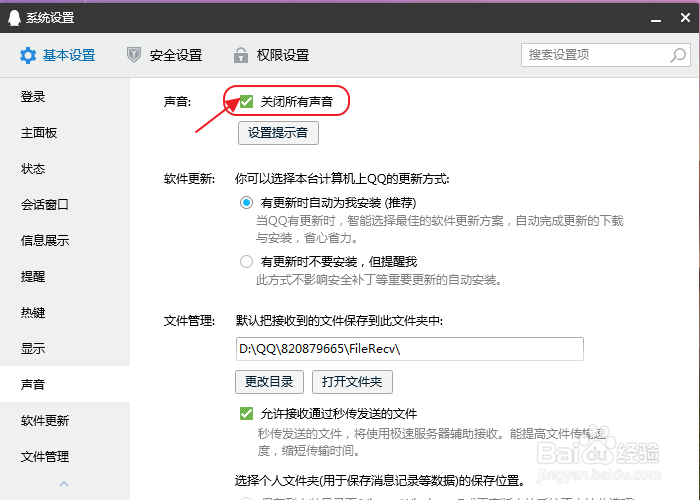The width and height of the screenshot is (700, 500).
Task: Switch to the 权限设置 tab
Action: pyautogui.click(x=271, y=55)
